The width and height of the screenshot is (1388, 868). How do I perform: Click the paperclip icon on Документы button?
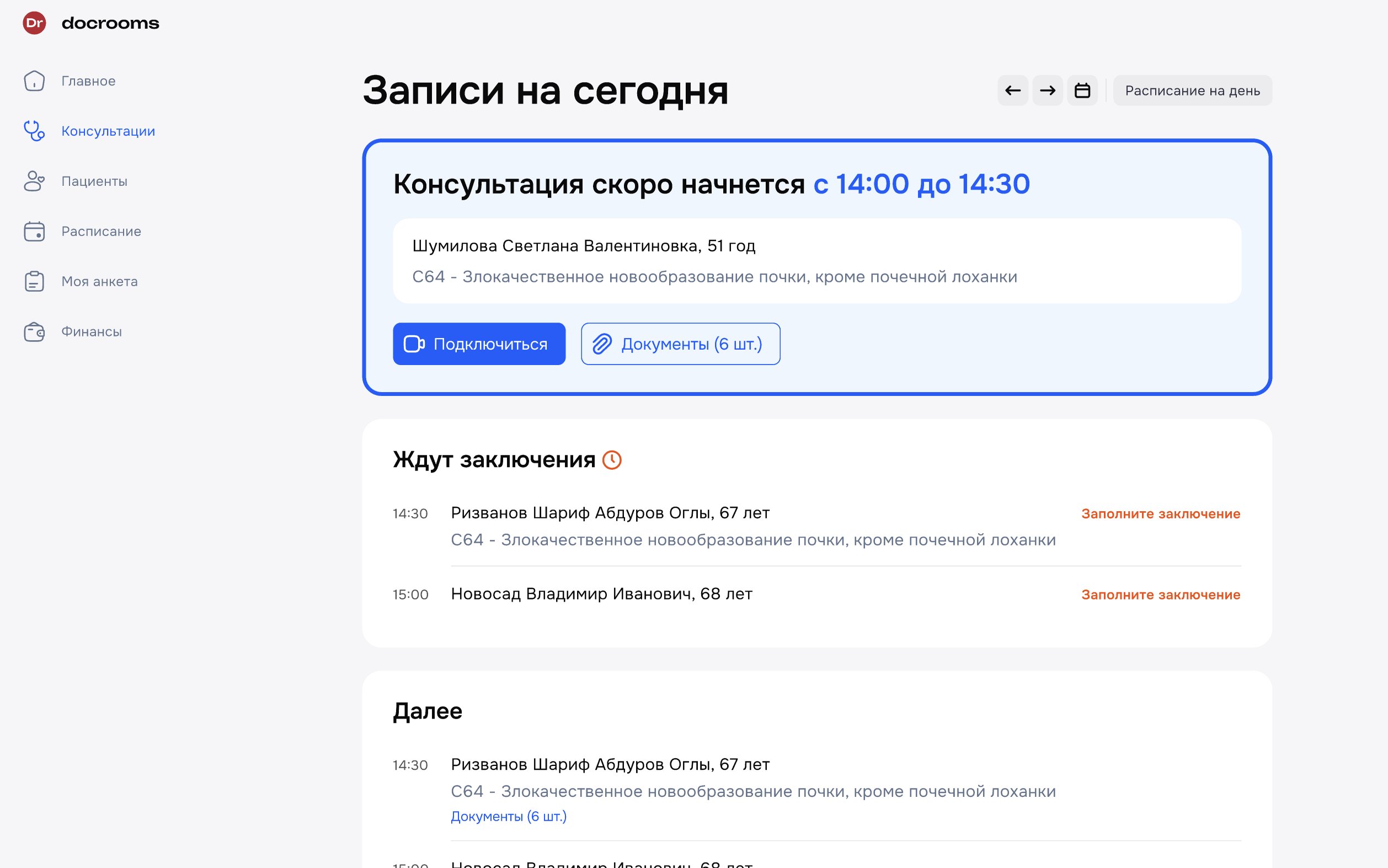tap(602, 344)
